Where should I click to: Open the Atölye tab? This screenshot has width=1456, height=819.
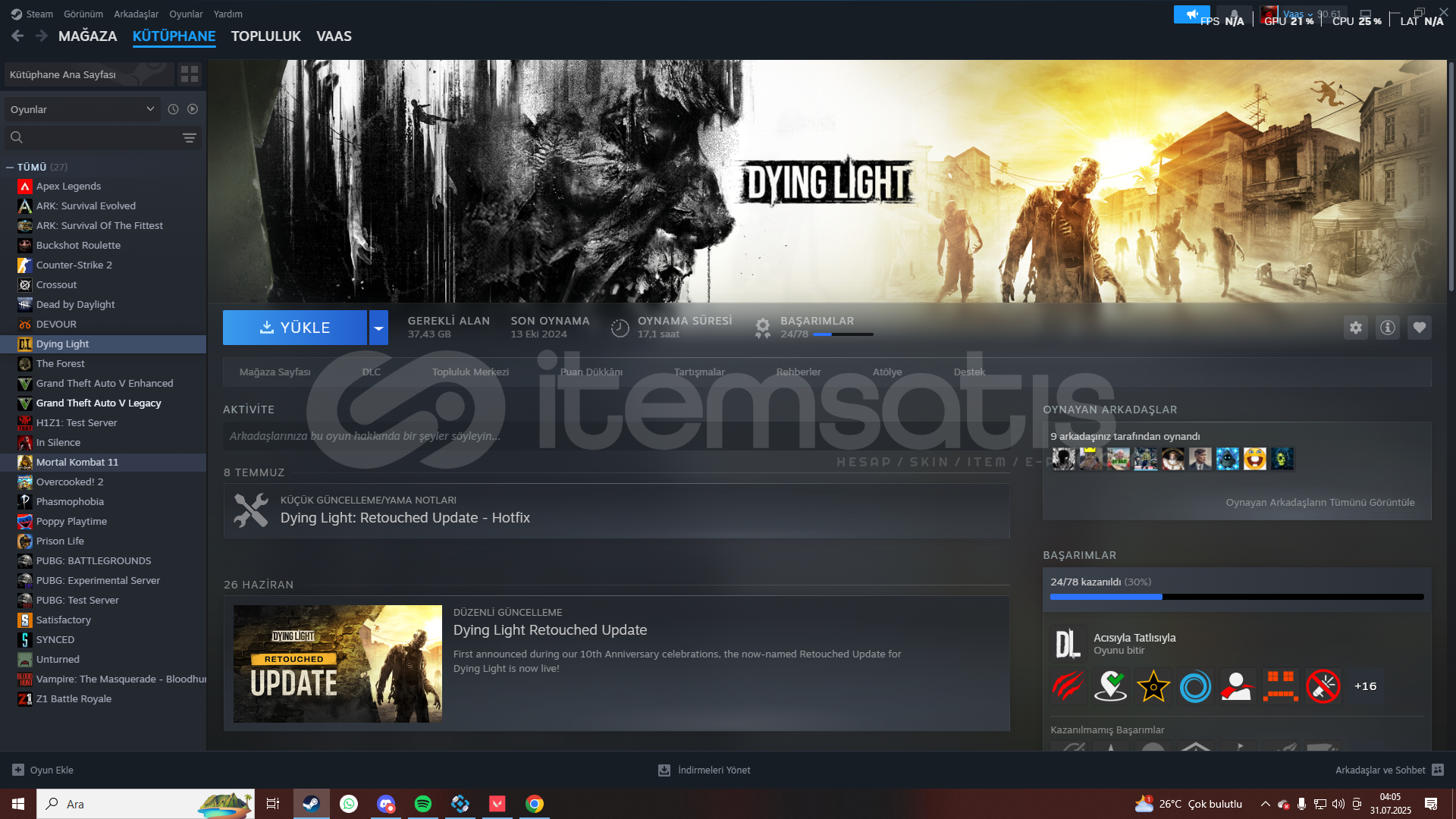pyautogui.click(x=887, y=372)
